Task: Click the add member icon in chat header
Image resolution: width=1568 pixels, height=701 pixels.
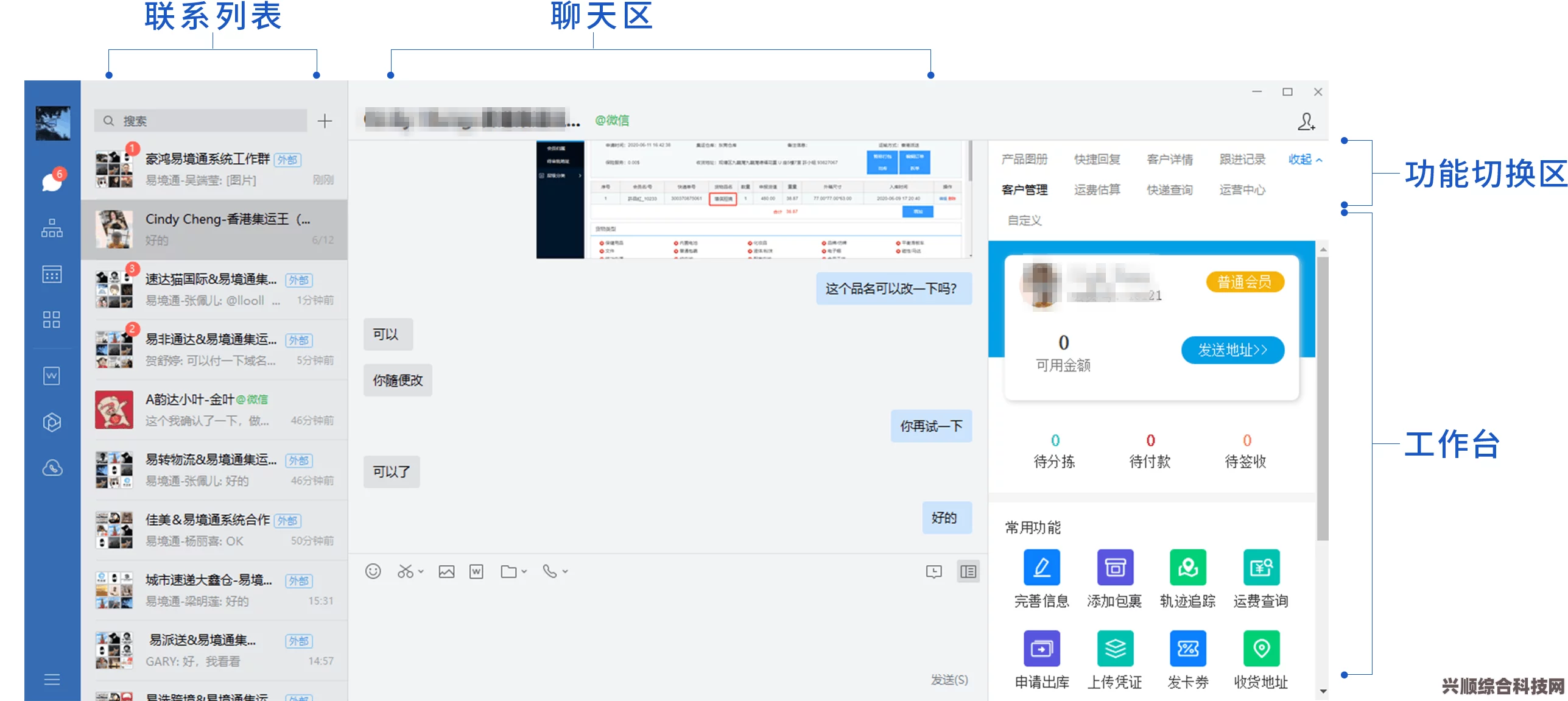Action: [1306, 121]
